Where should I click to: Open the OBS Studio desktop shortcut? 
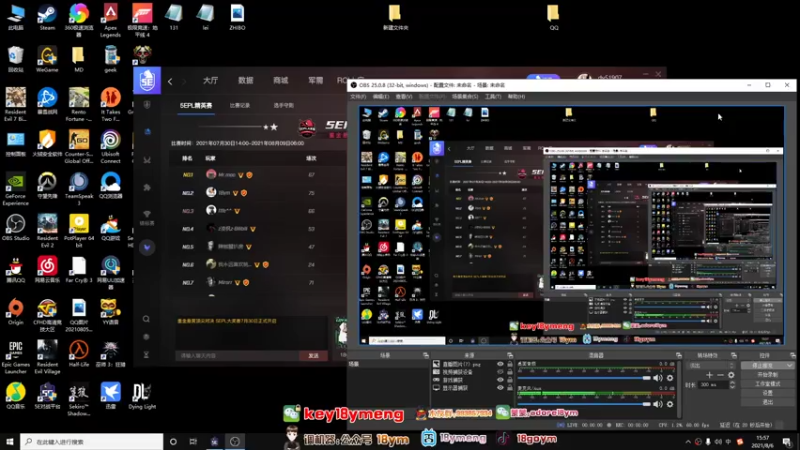[x=15, y=228]
